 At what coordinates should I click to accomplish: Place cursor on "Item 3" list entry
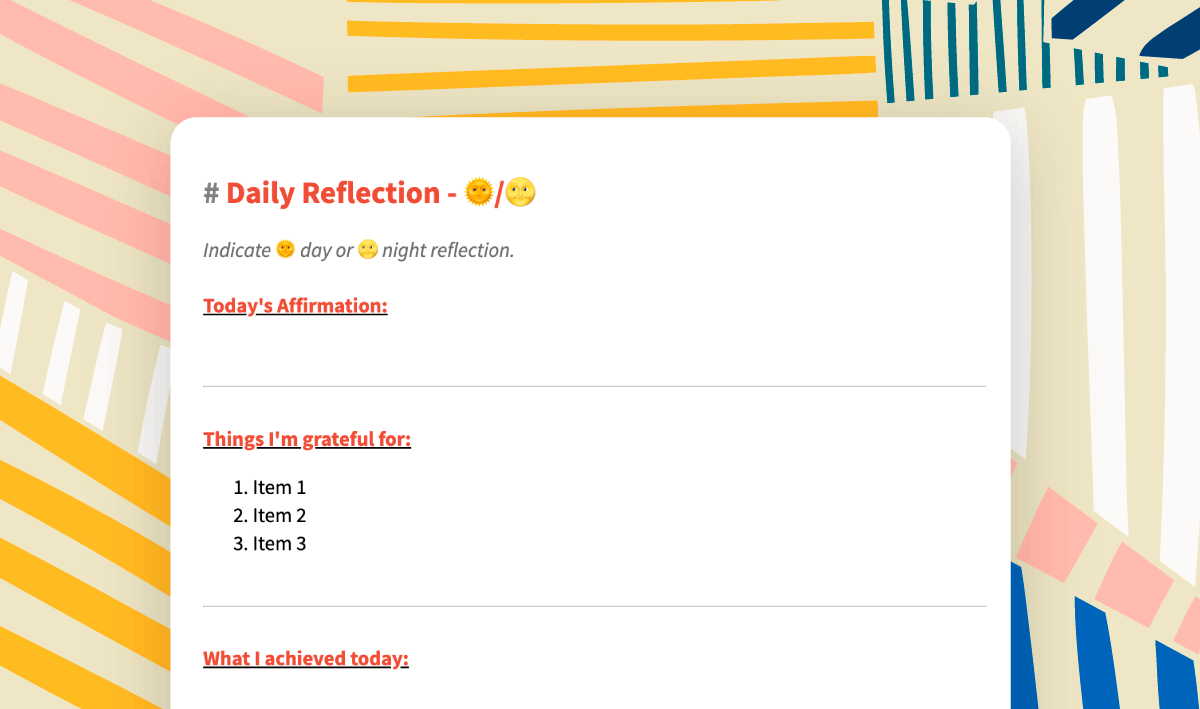tap(279, 544)
